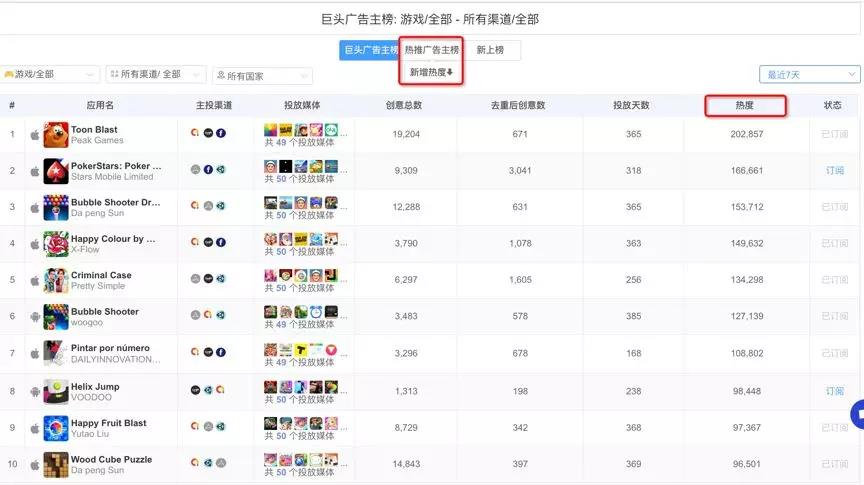Click the Android platform icon in Helix Jump row
The width and height of the screenshot is (864, 485).
click(35, 391)
